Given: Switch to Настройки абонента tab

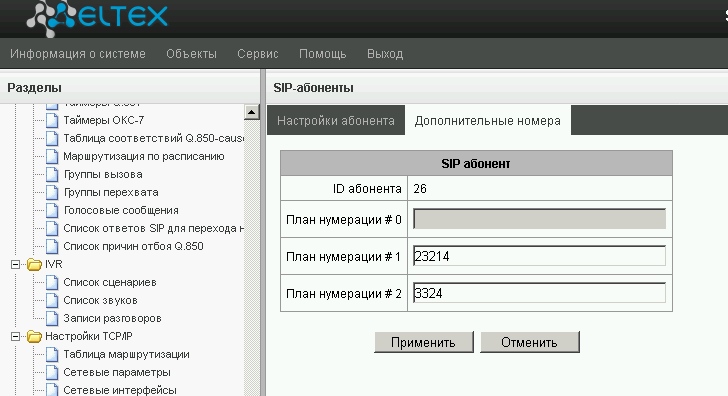Looking at the screenshot, I should (336, 120).
